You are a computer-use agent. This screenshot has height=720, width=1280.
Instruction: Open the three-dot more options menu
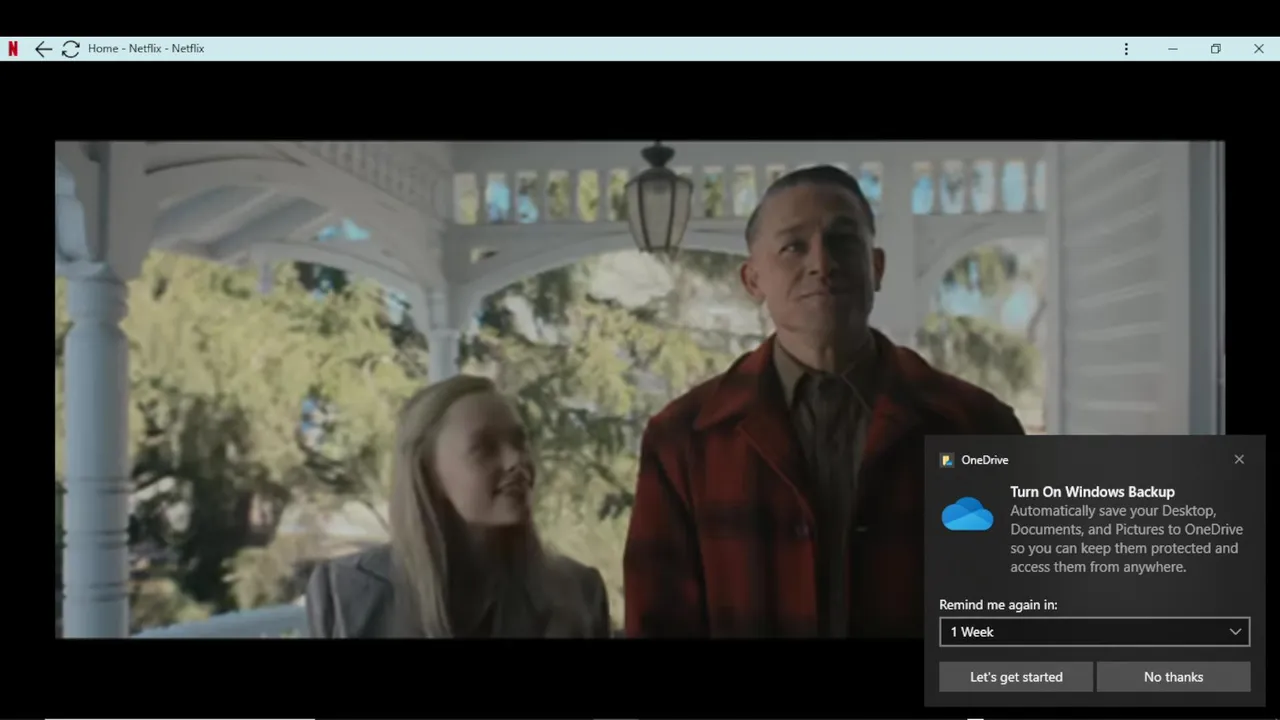pos(1126,49)
